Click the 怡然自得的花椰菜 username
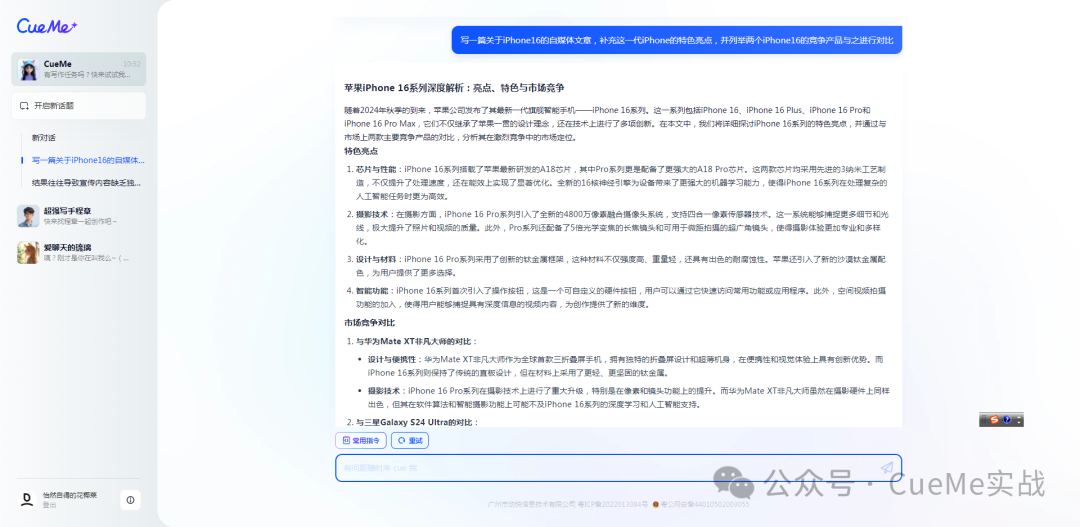The image size is (1080, 527). (70, 495)
